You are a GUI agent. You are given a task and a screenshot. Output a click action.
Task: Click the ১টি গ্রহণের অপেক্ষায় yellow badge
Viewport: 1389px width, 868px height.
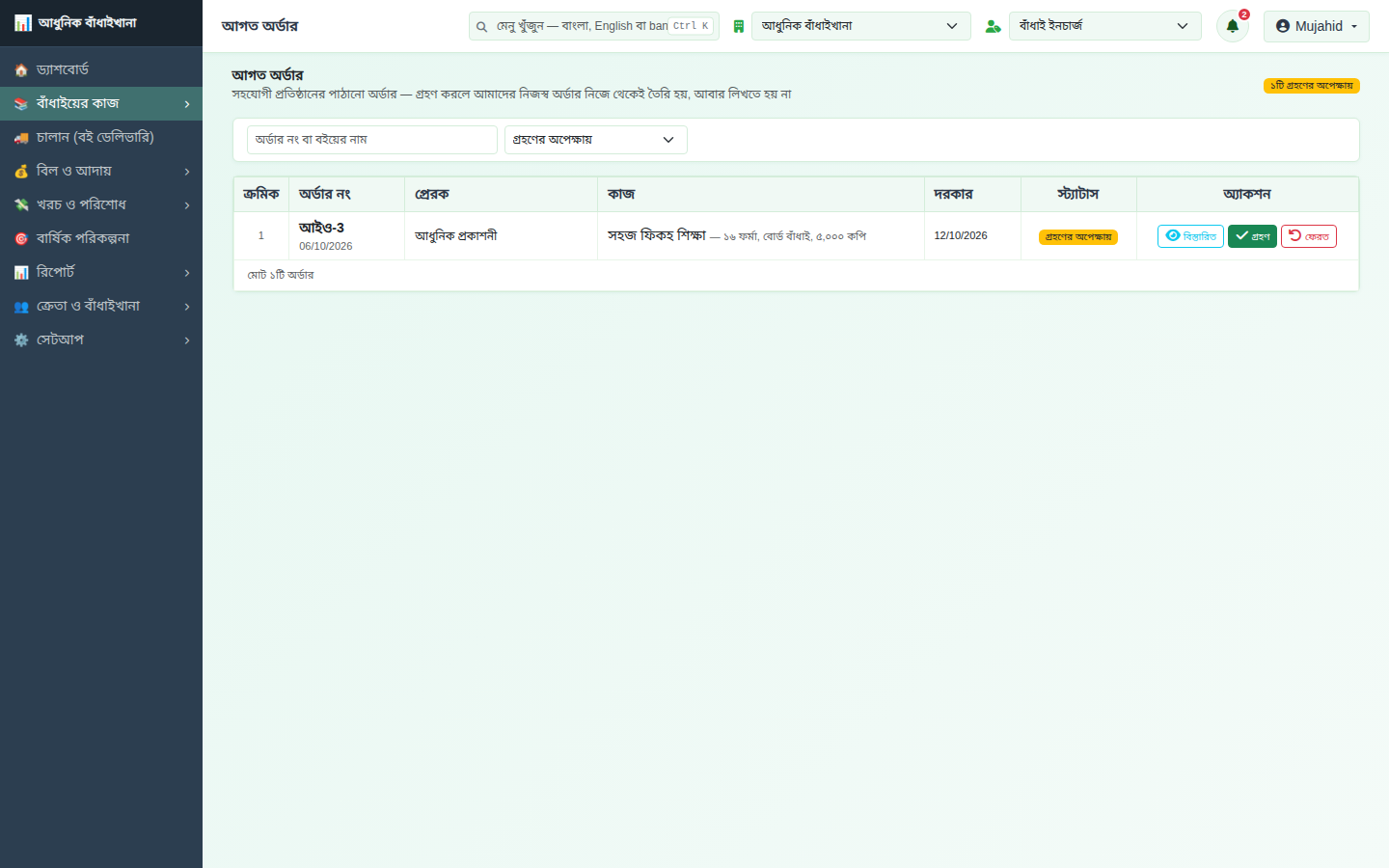pos(1311,86)
